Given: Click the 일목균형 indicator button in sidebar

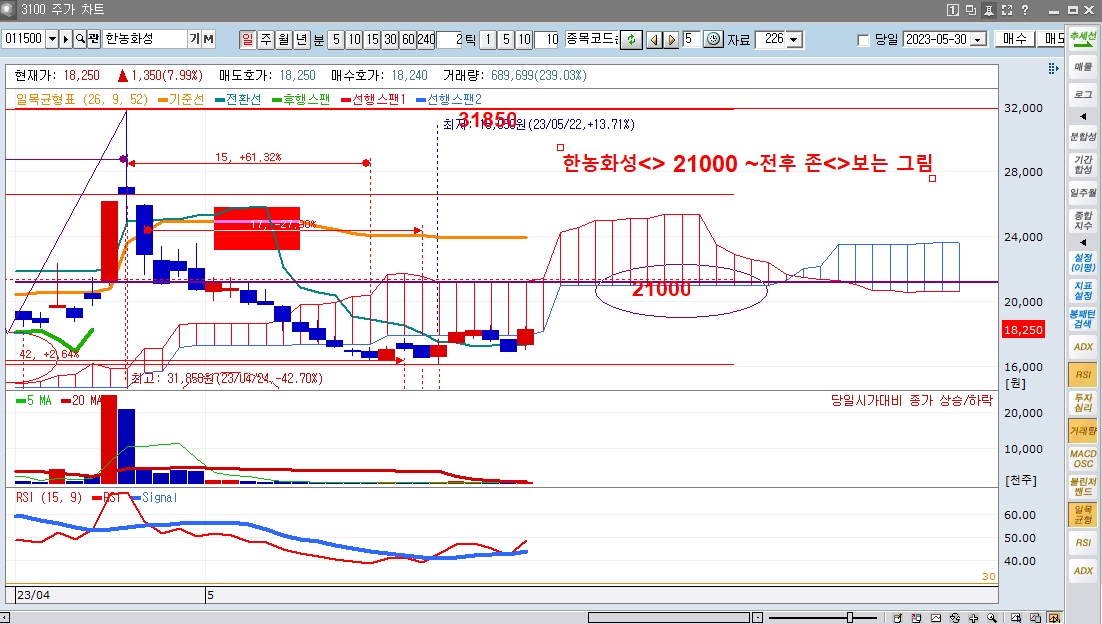Looking at the screenshot, I should click(1083, 514).
